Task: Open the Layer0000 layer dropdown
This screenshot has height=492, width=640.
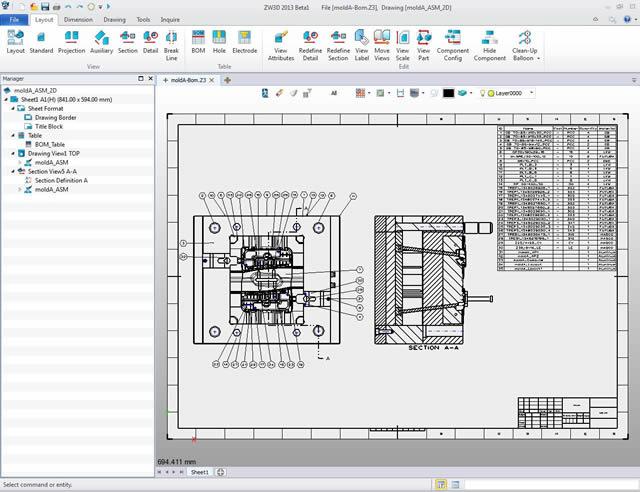Action: tap(531, 93)
